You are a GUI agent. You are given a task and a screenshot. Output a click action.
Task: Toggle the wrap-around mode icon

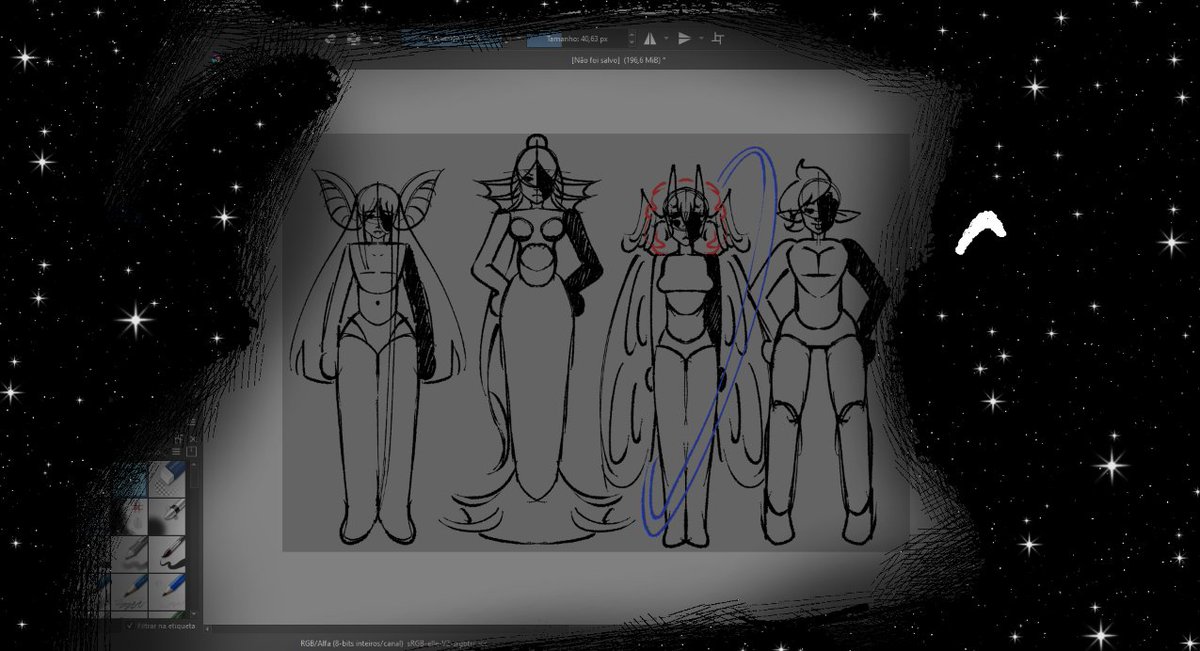pyautogui.click(x=717, y=38)
